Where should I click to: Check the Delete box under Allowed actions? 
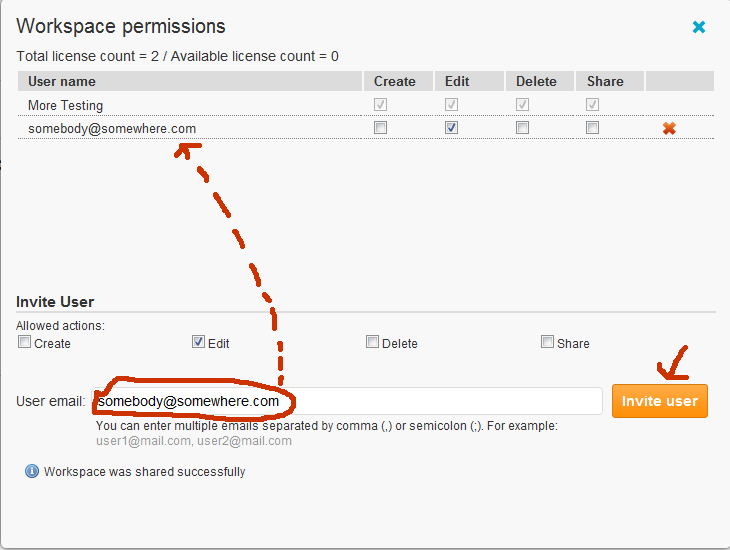point(373,342)
